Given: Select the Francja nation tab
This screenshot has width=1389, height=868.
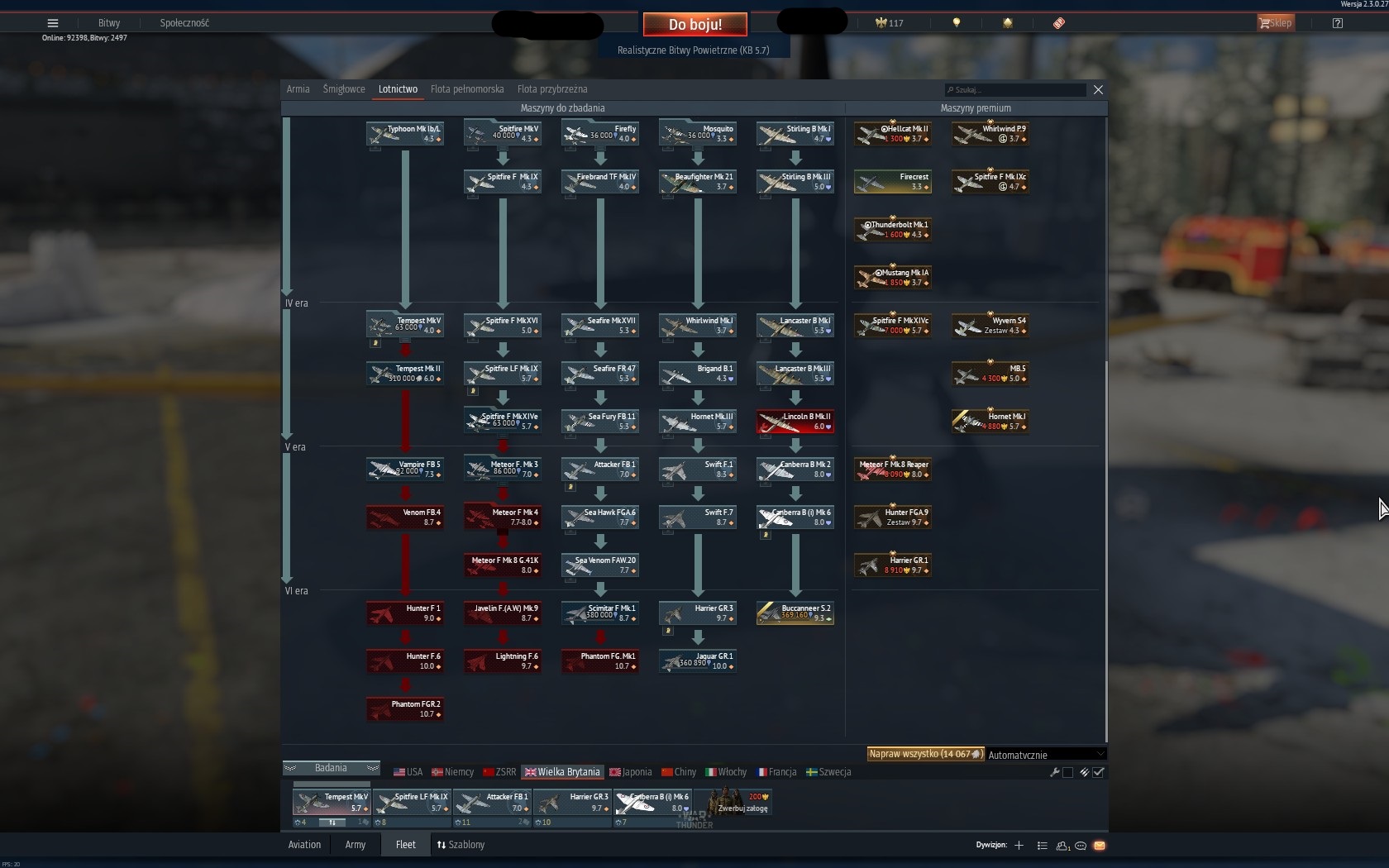Looking at the screenshot, I should tap(776, 772).
